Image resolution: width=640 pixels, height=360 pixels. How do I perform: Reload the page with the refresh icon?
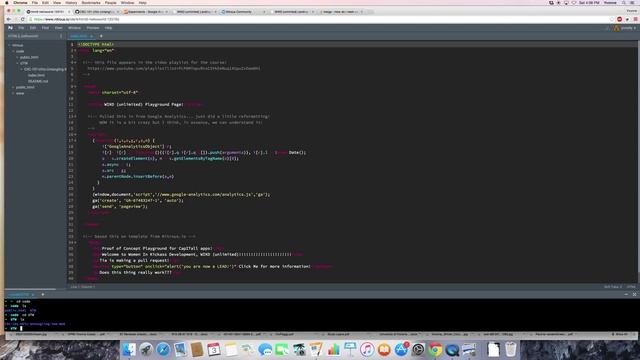[x=22, y=19]
